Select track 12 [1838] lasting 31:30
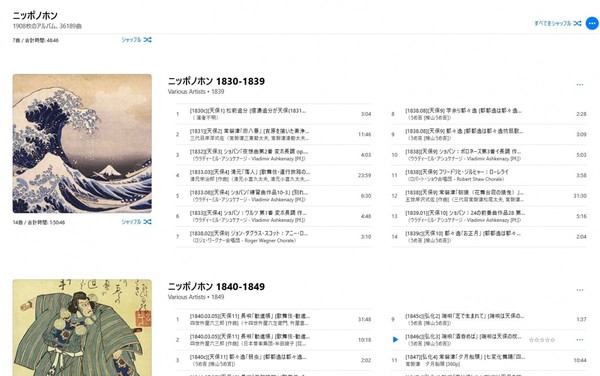This screenshot has width=600, height=376. 489,196
